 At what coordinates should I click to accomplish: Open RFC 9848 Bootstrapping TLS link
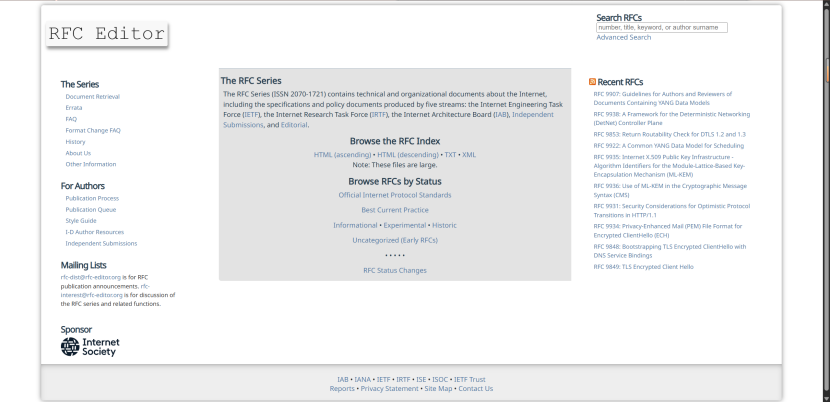click(670, 251)
